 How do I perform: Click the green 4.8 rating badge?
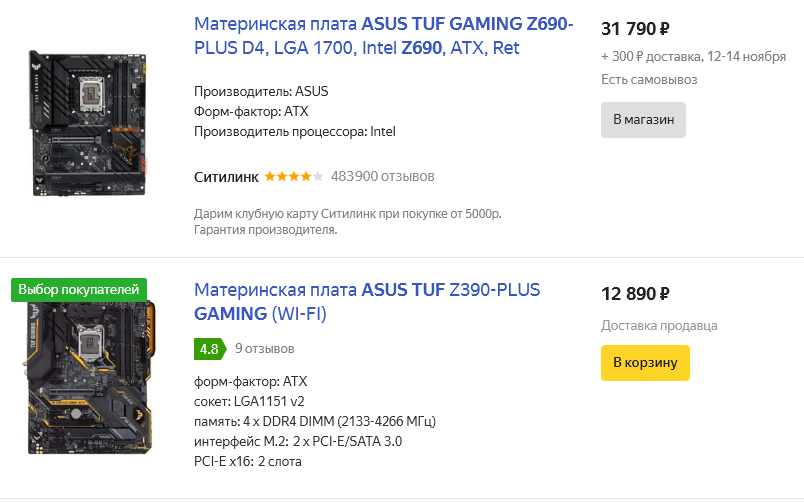(x=208, y=350)
